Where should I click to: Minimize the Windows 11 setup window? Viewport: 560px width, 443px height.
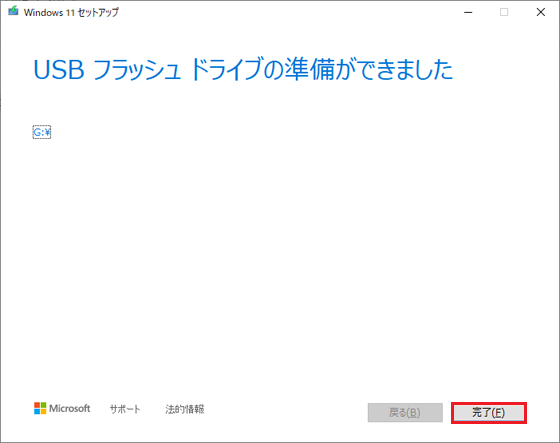pos(468,12)
